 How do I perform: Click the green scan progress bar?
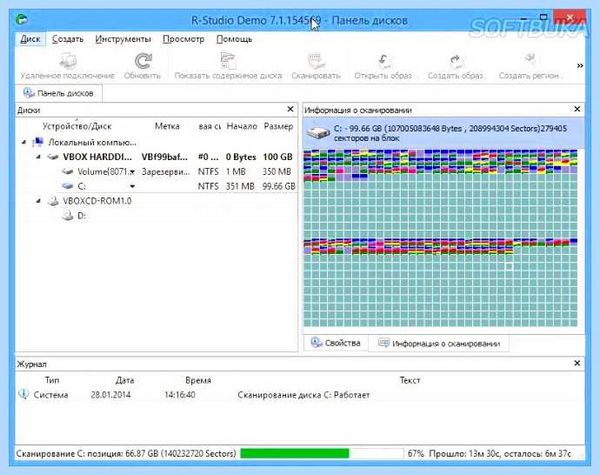click(295, 454)
